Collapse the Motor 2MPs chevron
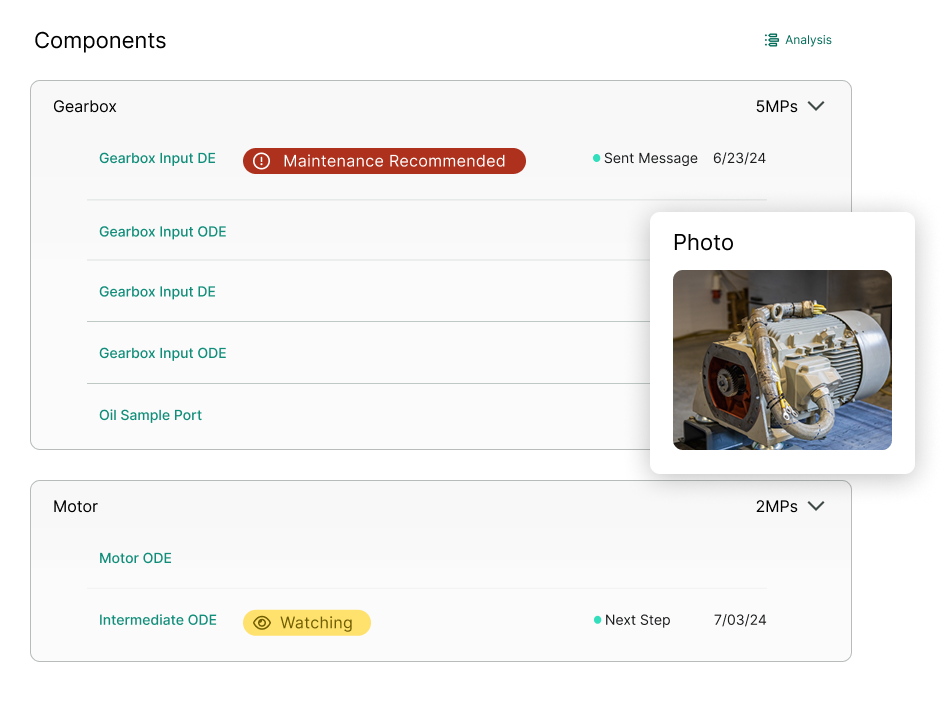Screen dimensions: 945x702 point(816,506)
